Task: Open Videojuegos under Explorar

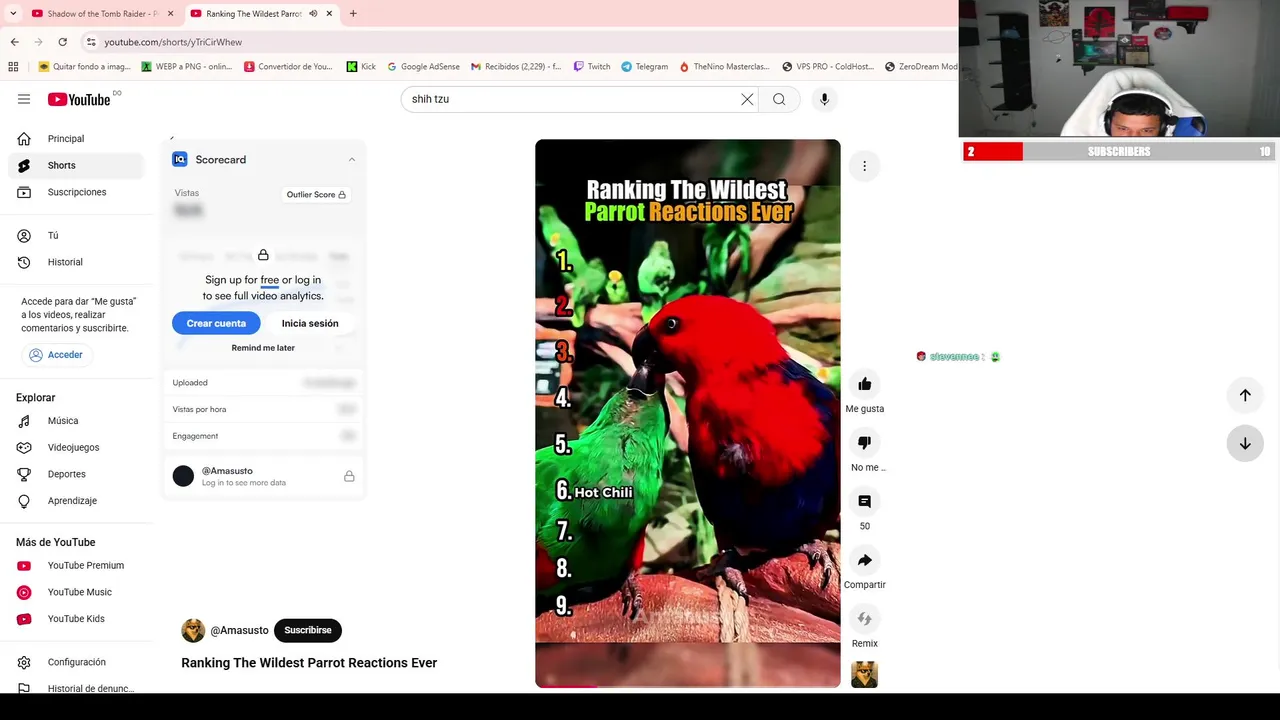Action: click(76, 447)
